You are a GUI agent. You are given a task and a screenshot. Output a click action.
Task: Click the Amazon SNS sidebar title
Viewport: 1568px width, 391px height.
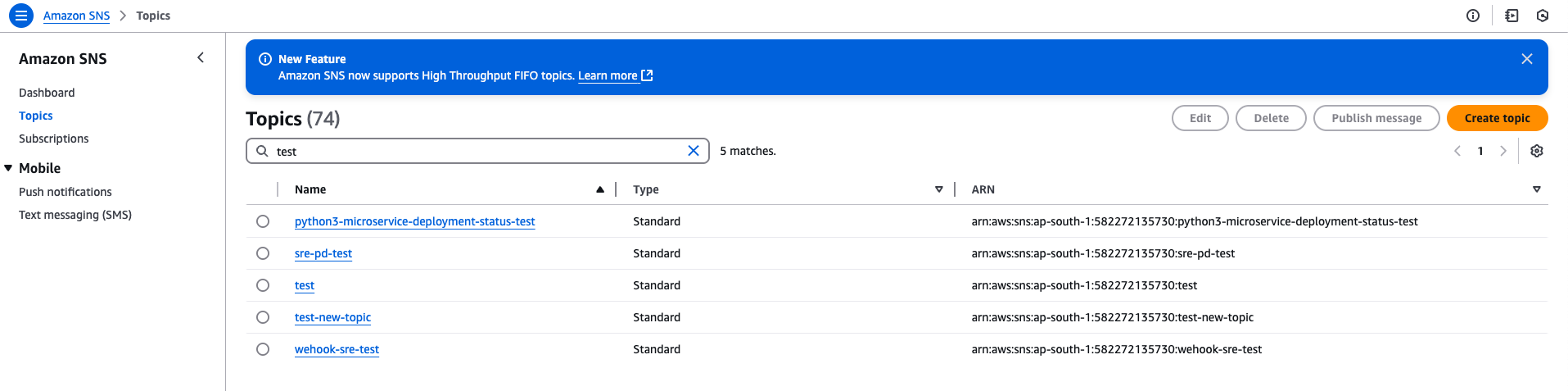[x=63, y=59]
